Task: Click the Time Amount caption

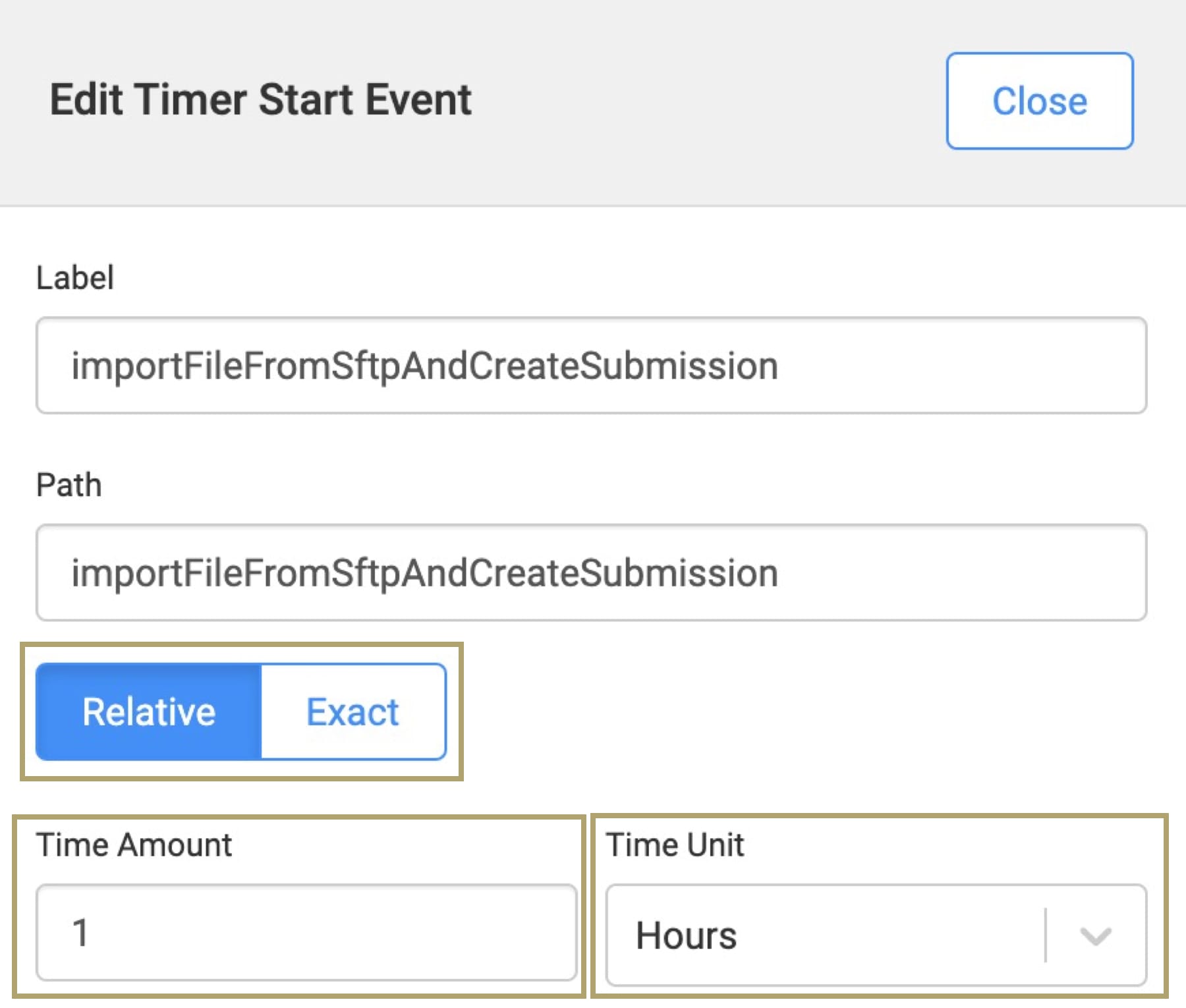Action: 134,845
